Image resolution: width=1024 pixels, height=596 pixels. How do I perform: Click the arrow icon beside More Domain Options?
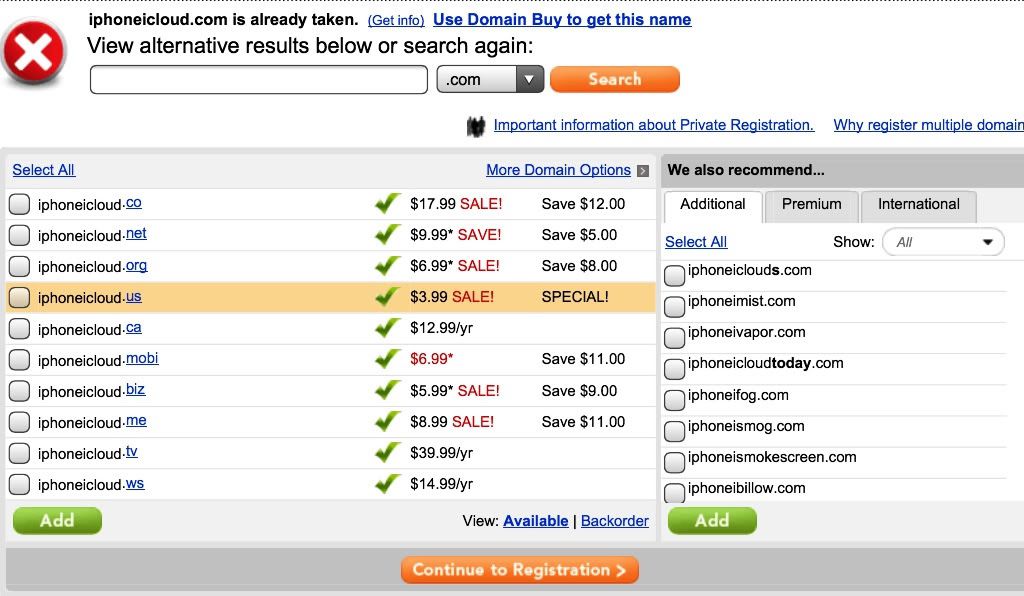click(643, 170)
